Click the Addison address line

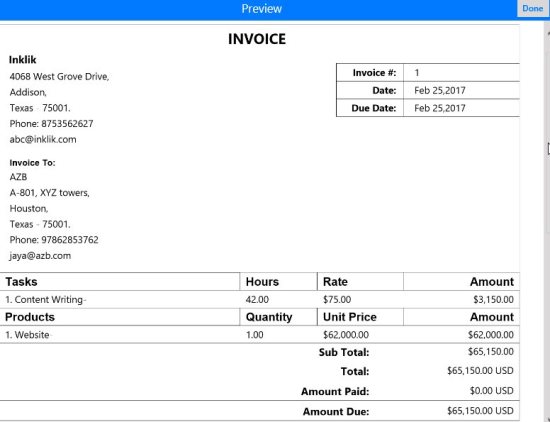pos(28,92)
